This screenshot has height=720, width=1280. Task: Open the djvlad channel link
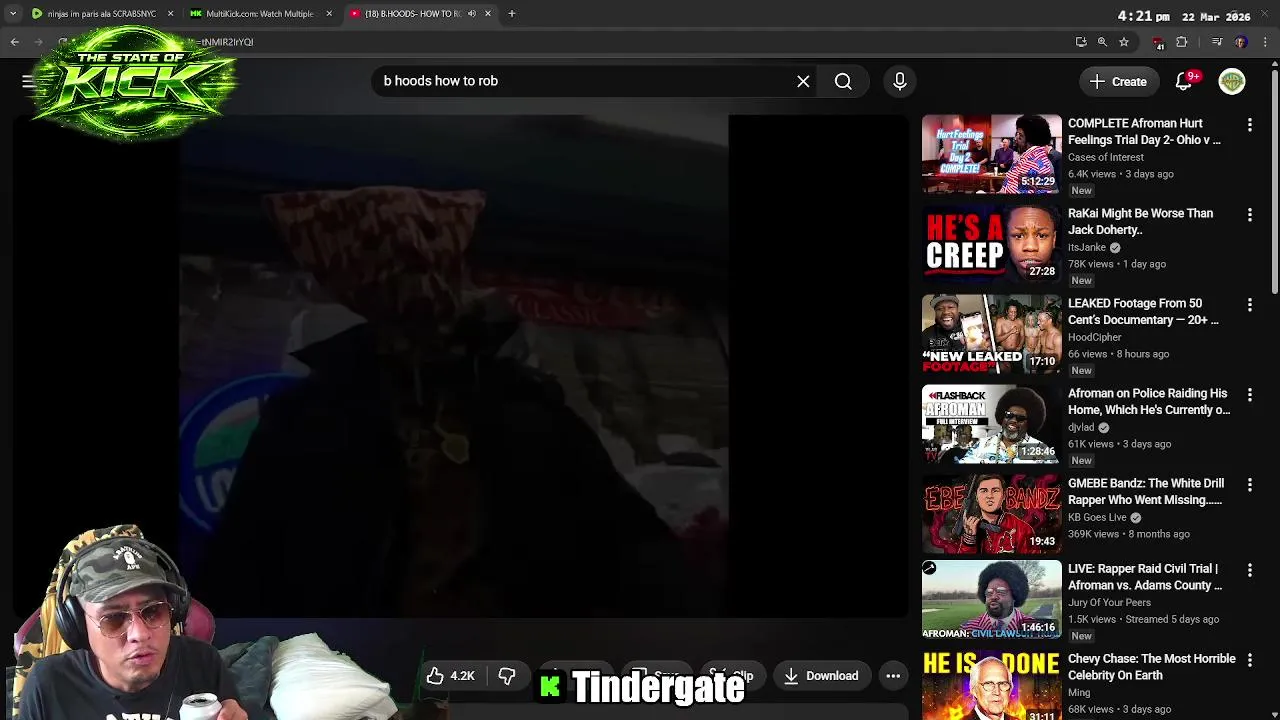[1081, 427]
